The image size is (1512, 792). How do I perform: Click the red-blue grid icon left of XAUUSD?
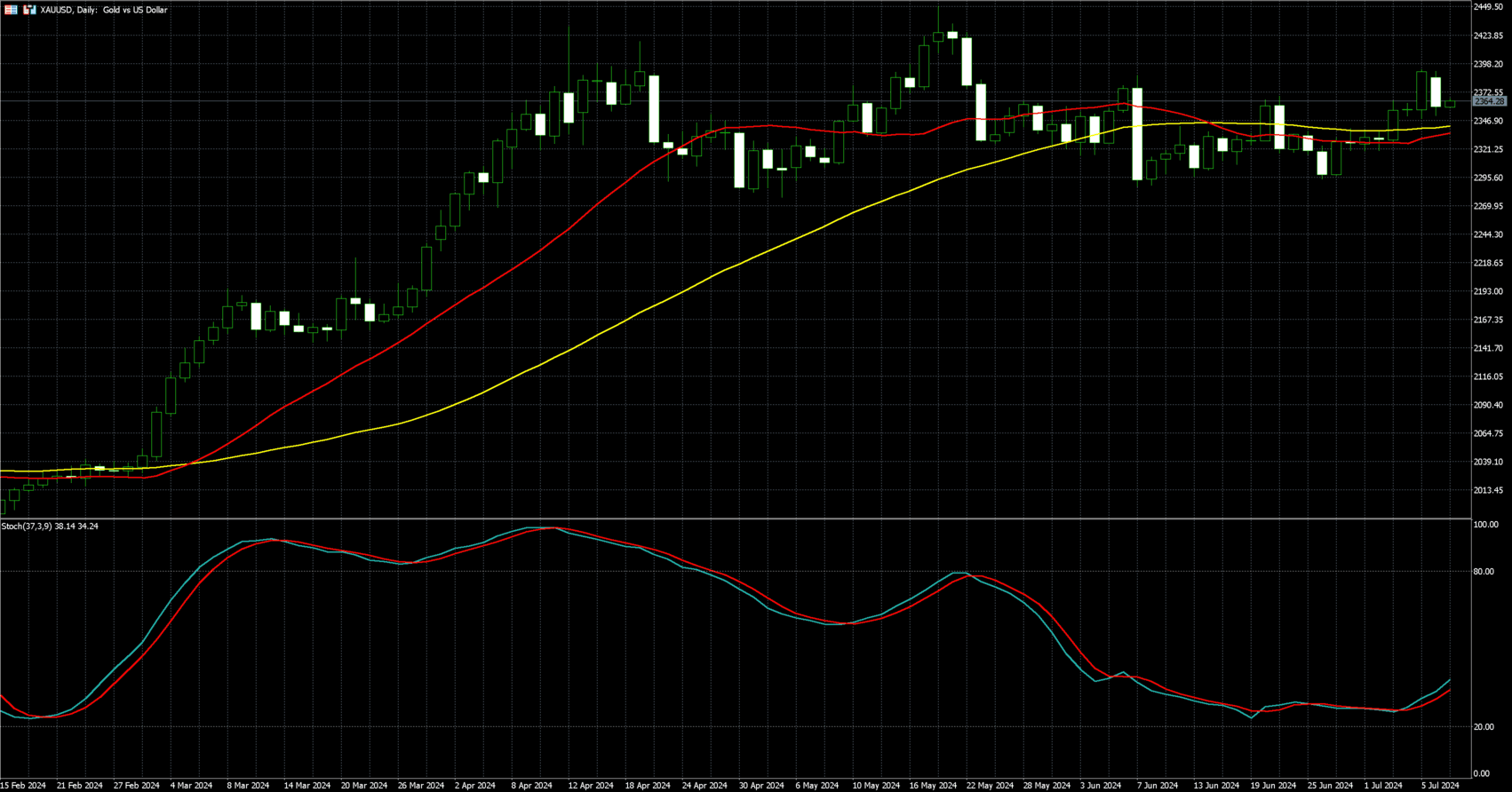11,10
